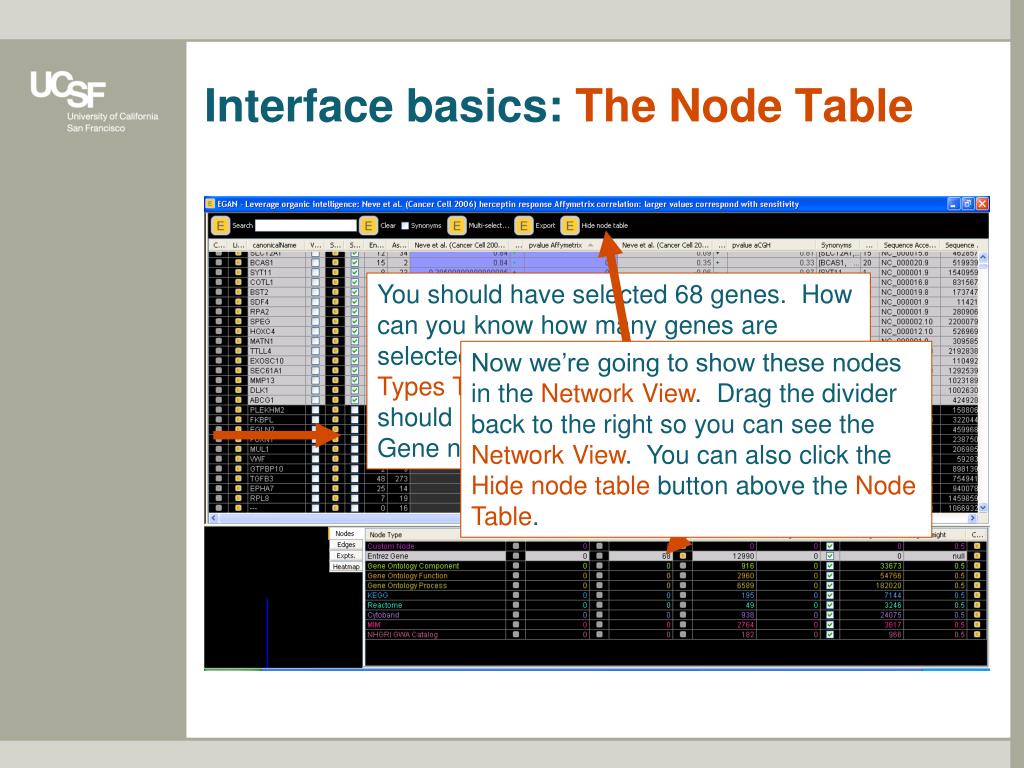This screenshot has width=1024, height=768.
Task: Open the Heatmap tab
Action: pos(346,567)
